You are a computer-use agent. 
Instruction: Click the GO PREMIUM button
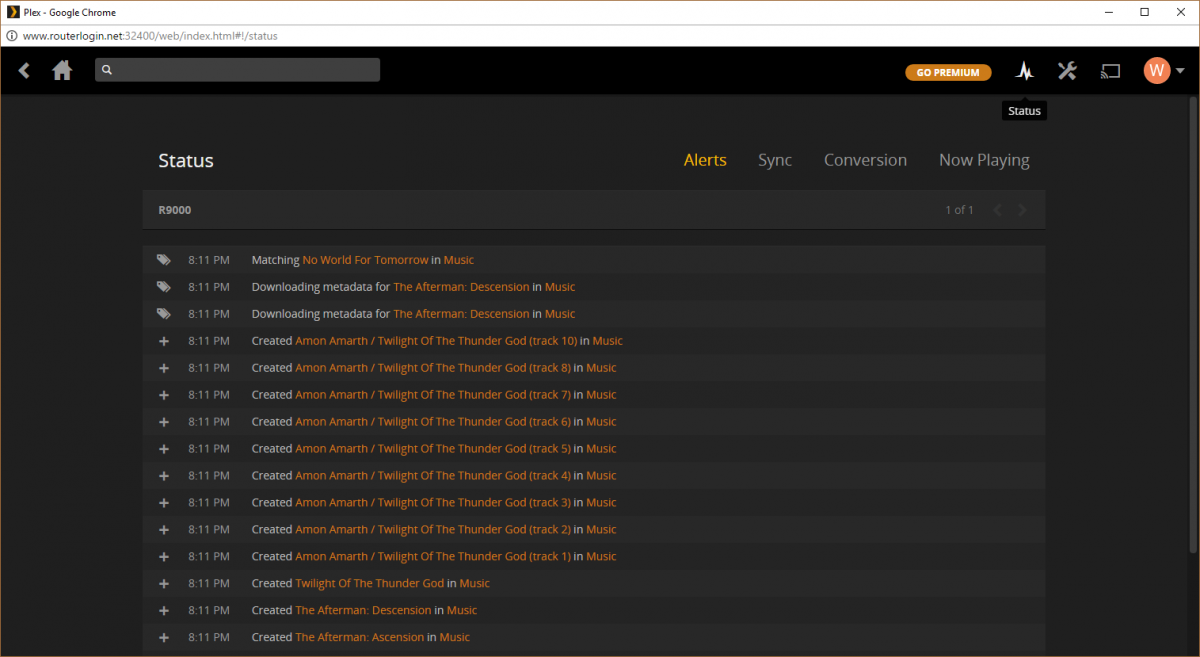pyautogui.click(x=948, y=72)
